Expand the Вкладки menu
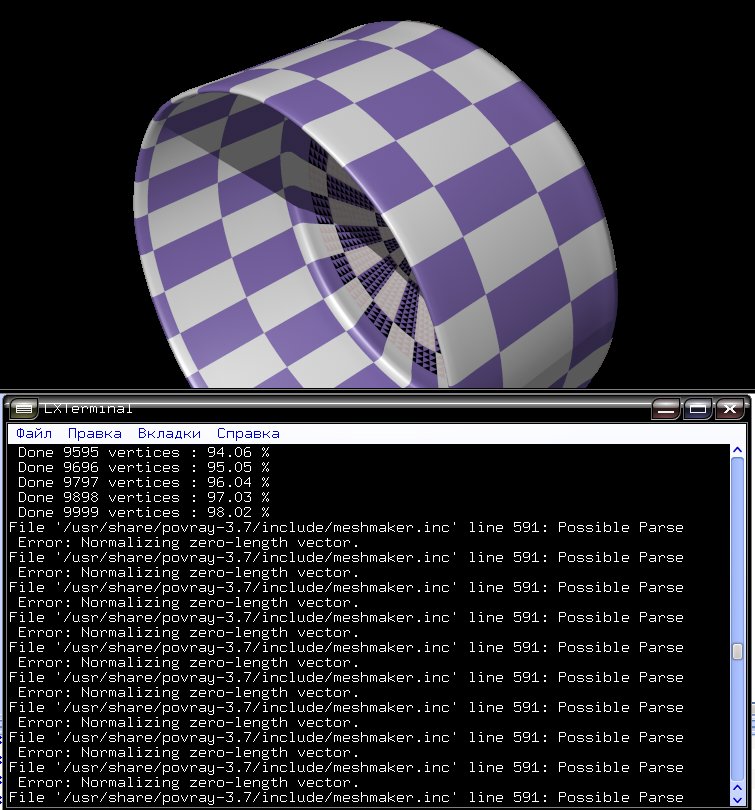 coord(169,433)
